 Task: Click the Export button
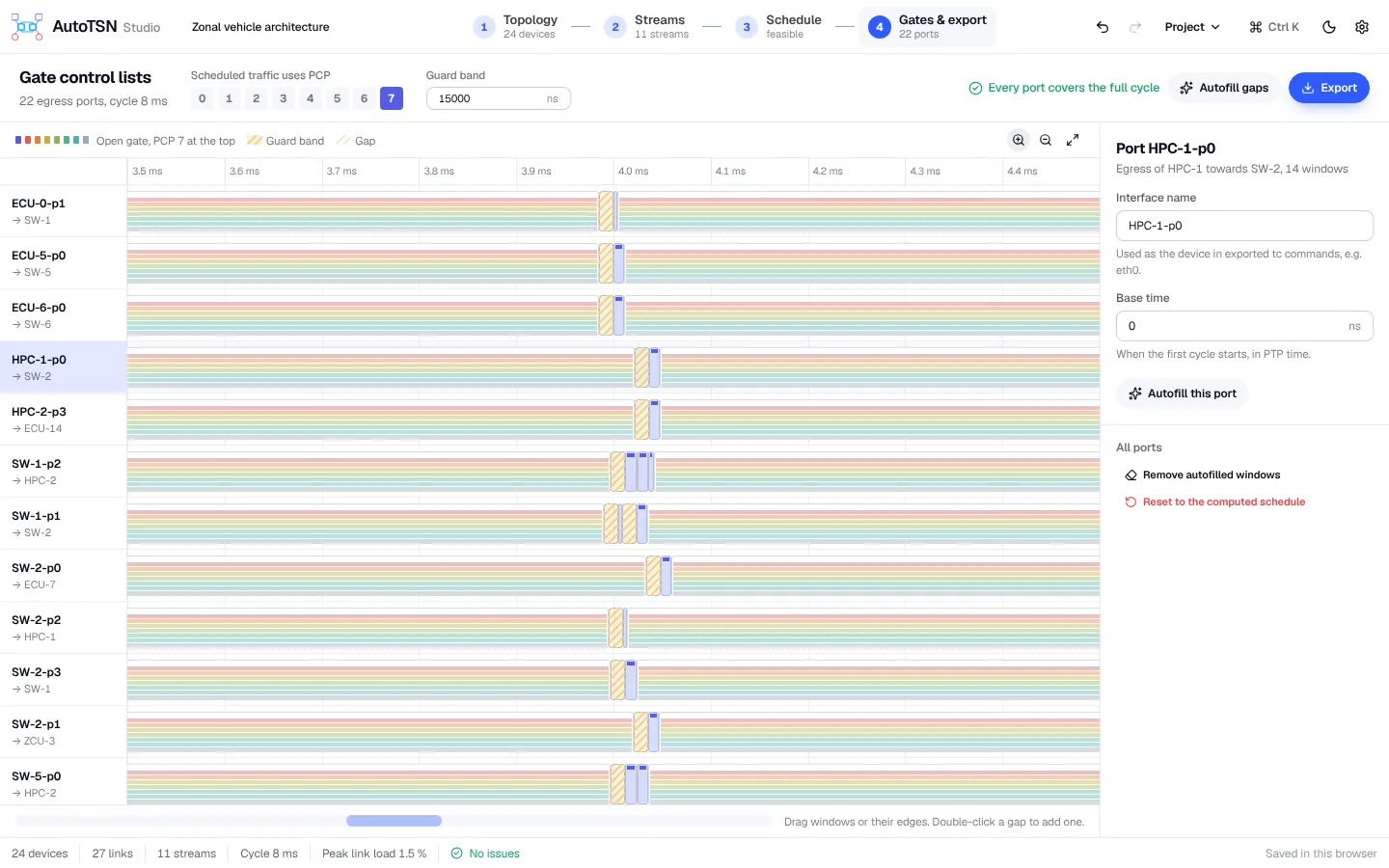coord(1328,88)
